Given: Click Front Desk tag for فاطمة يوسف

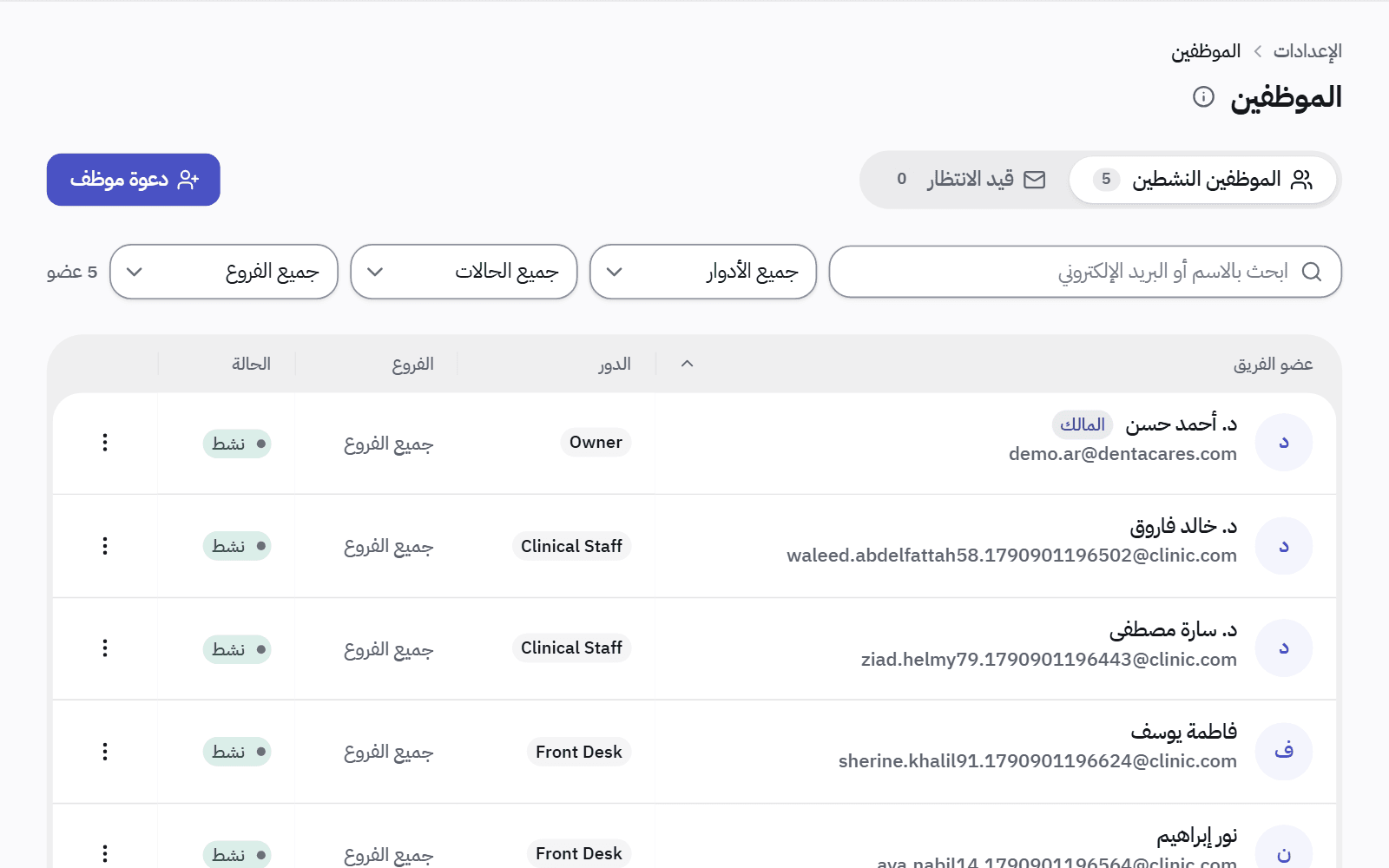Looking at the screenshot, I should tap(579, 752).
